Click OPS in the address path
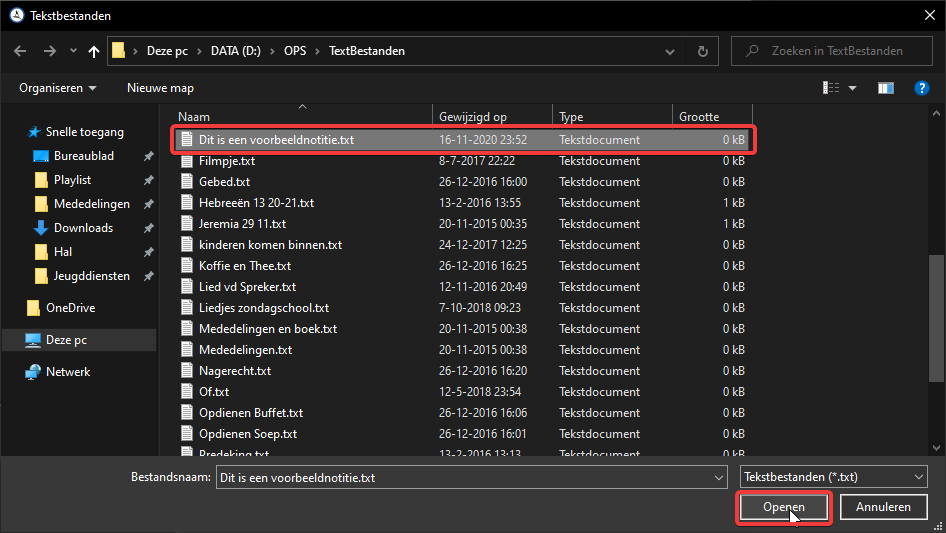946x533 pixels. tap(295, 51)
